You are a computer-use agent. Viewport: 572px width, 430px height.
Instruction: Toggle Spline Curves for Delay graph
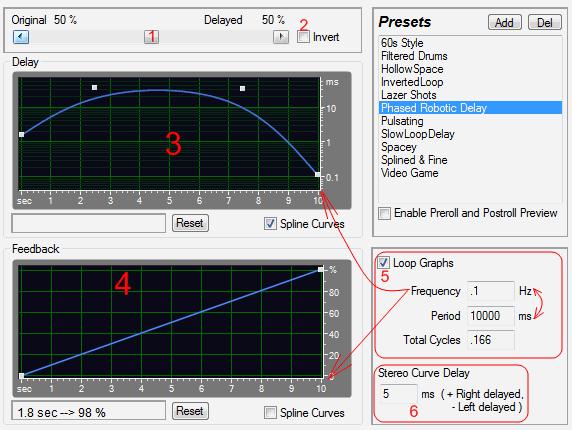[270, 224]
